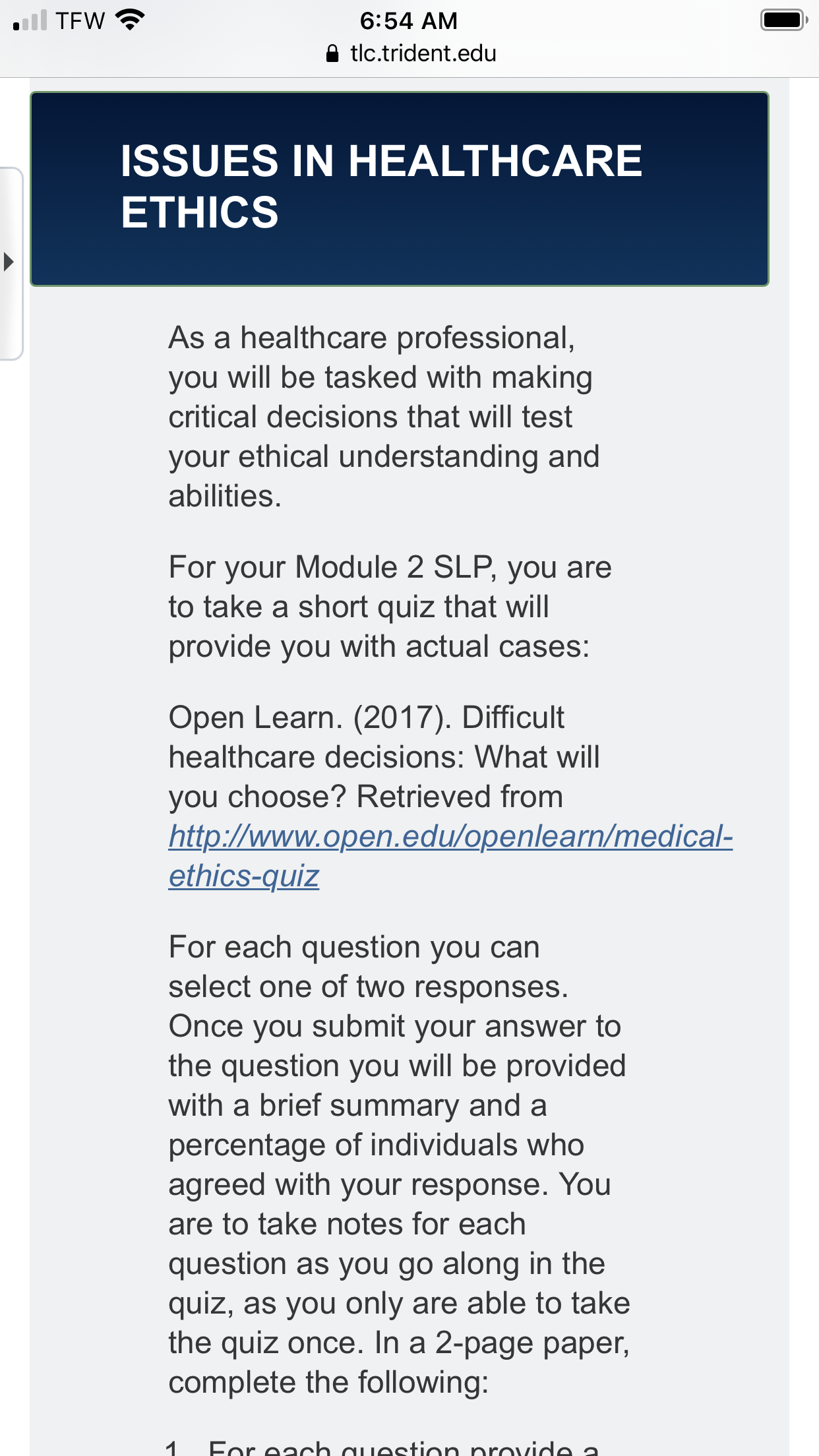Tap the 'complete the following' line
The height and width of the screenshot is (1456, 819).
coord(328,1382)
